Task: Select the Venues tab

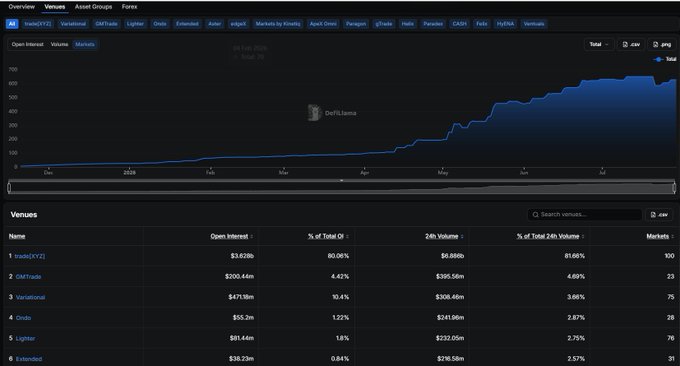Action: pos(55,7)
